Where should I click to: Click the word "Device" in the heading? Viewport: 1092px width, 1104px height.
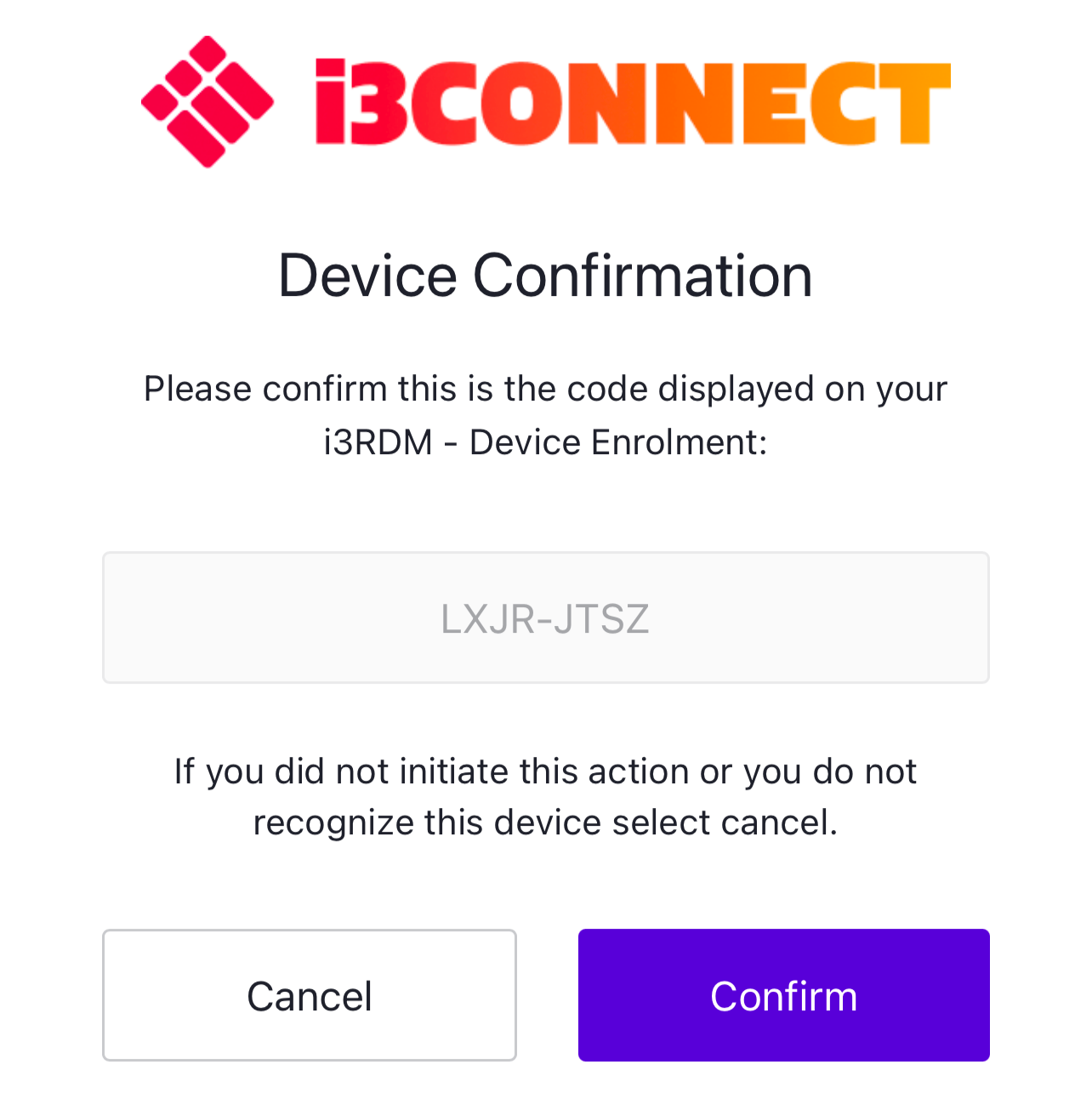click(x=367, y=276)
